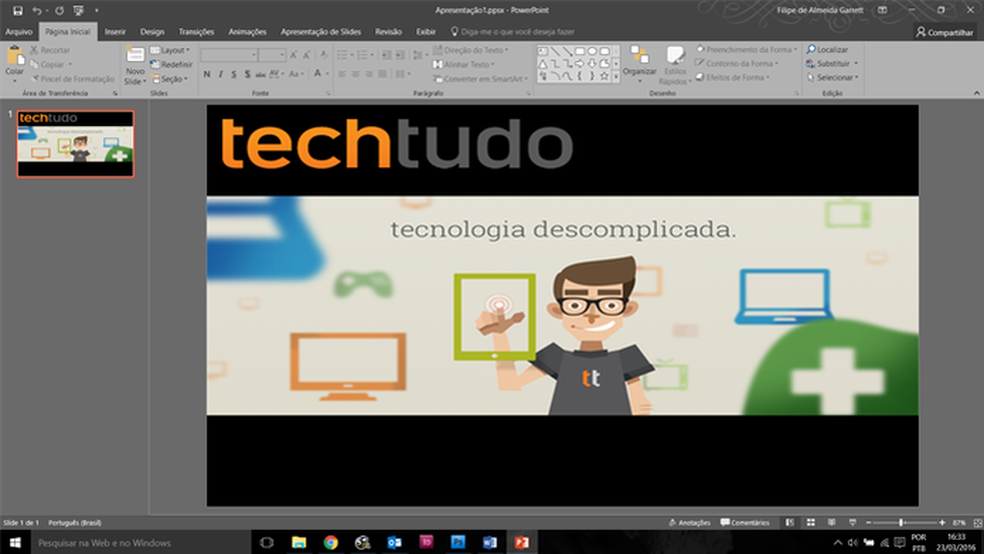Screen dimensions: 984x554
Task: Select the rectangle shape in shapes gallery
Action: click(579, 51)
